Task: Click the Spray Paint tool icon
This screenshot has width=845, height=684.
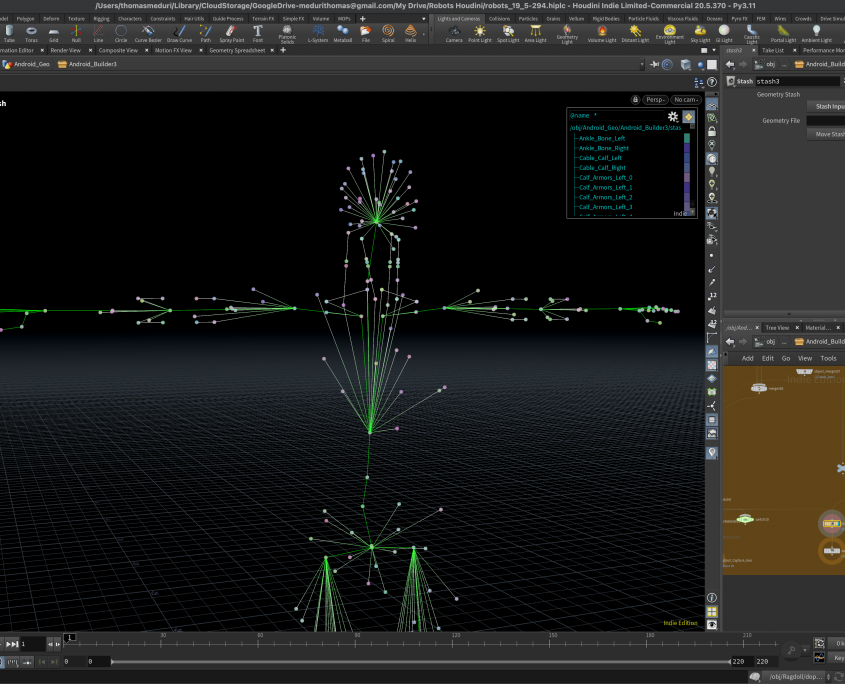Action: coord(232,33)
